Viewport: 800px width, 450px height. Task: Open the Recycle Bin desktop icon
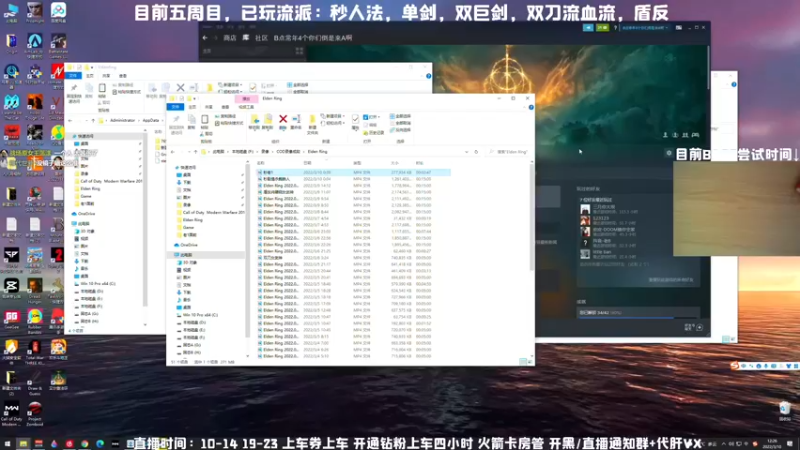point(785,411)
